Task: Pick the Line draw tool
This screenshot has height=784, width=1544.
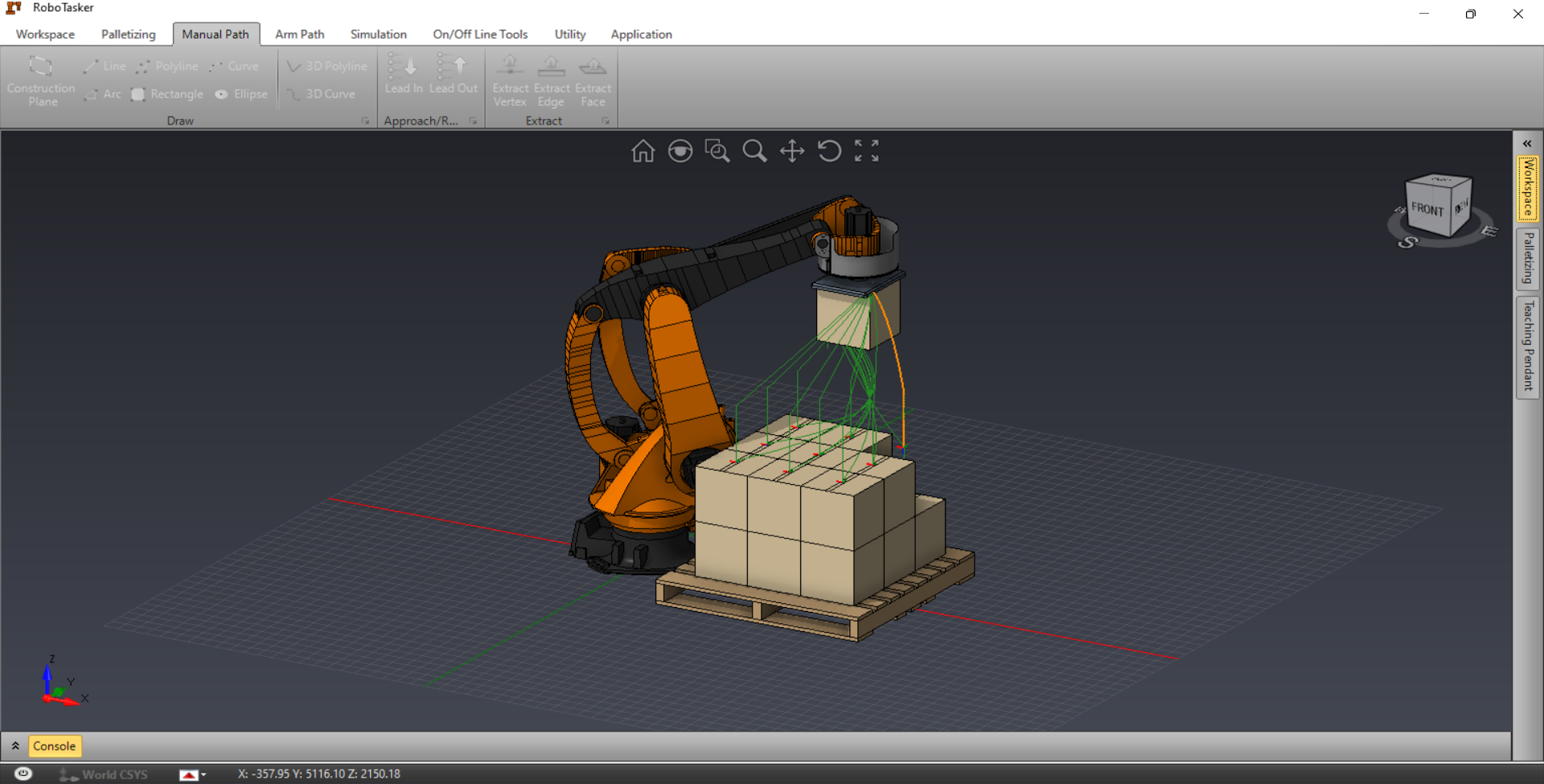Action: click(x=105, y=66)
